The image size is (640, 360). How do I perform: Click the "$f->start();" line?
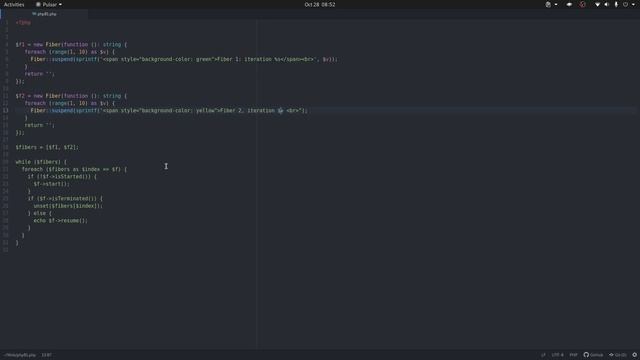coord(51,184)
